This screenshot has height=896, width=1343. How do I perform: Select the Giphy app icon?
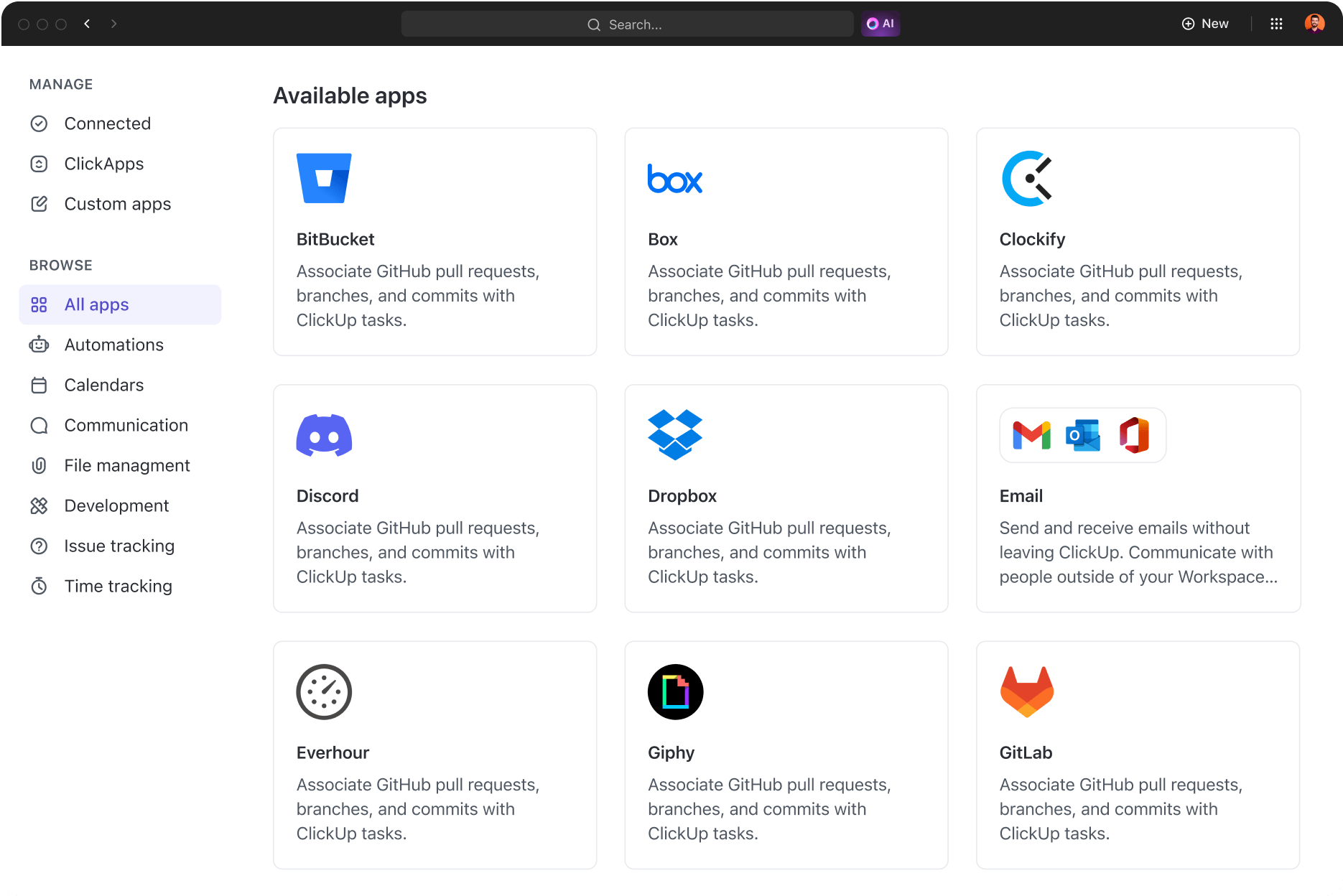pyautogui.click(x=675, y=691)
